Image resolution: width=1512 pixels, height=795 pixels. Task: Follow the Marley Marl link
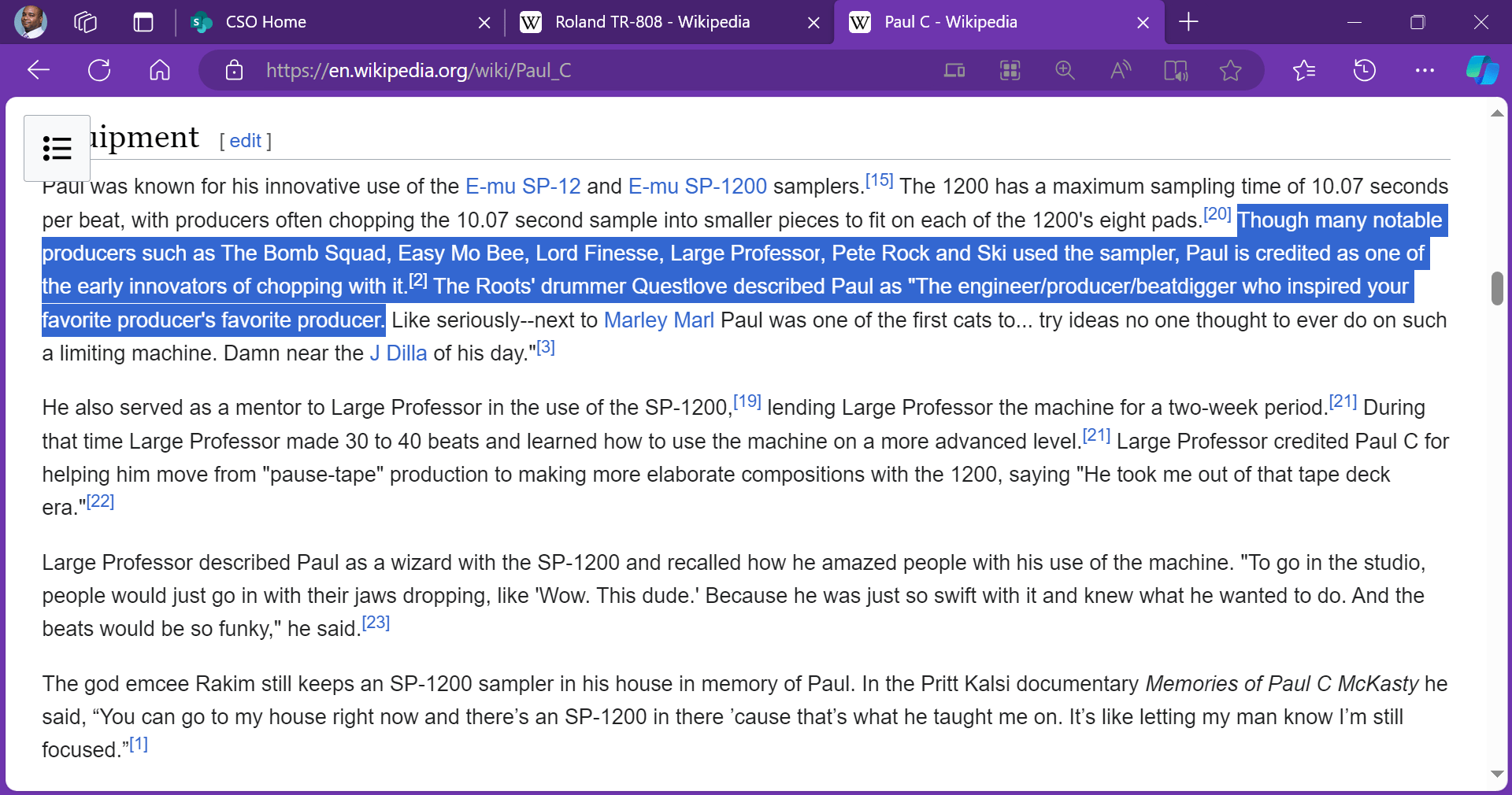[659, 320]
